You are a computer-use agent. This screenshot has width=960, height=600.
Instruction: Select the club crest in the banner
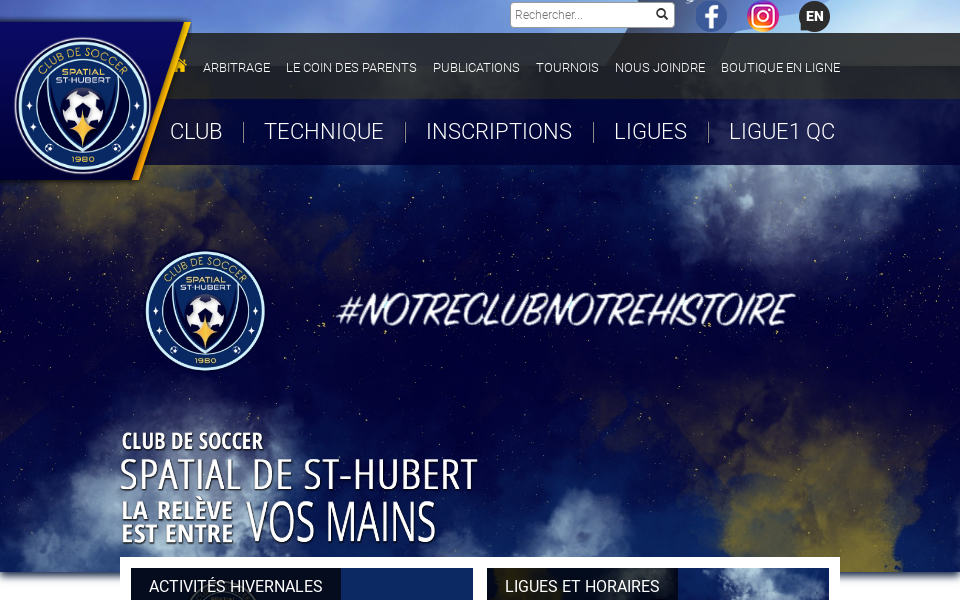pyautogui.click(x=205, y=311)
